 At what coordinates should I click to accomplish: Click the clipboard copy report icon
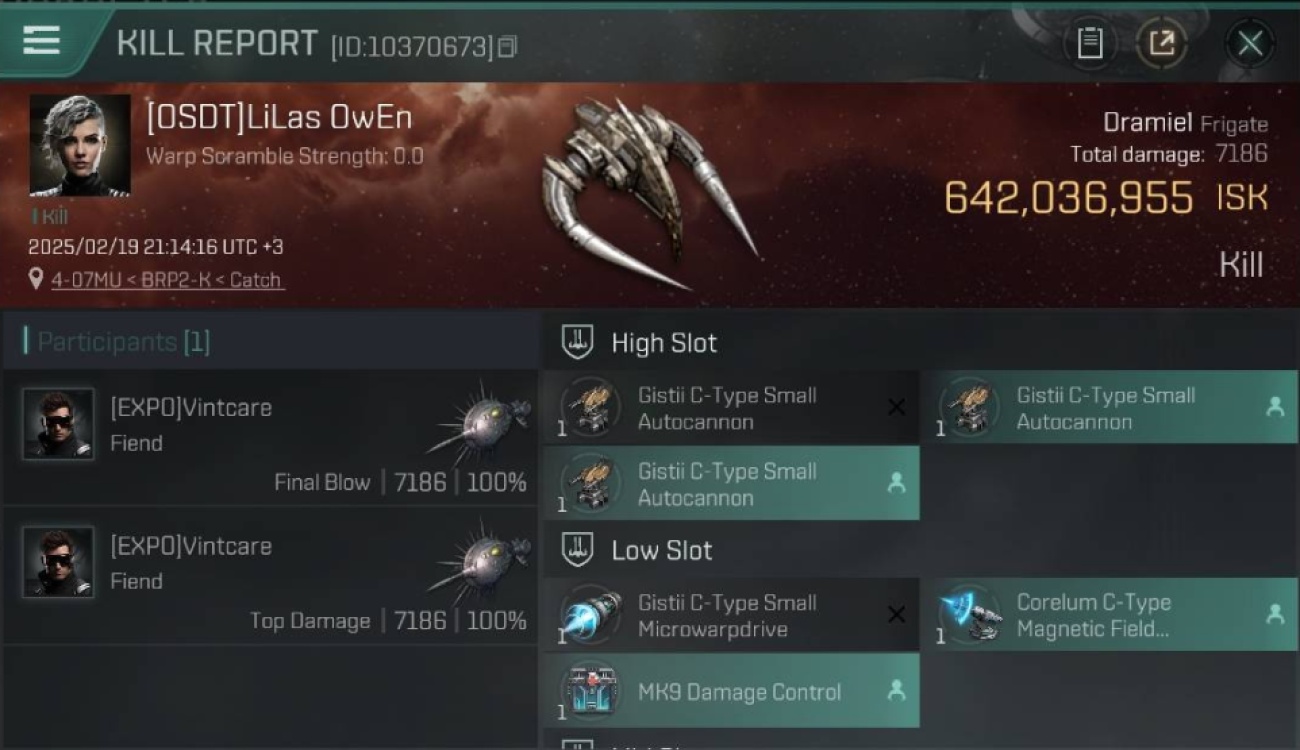pyautogui.click(x=1090, y=43)
